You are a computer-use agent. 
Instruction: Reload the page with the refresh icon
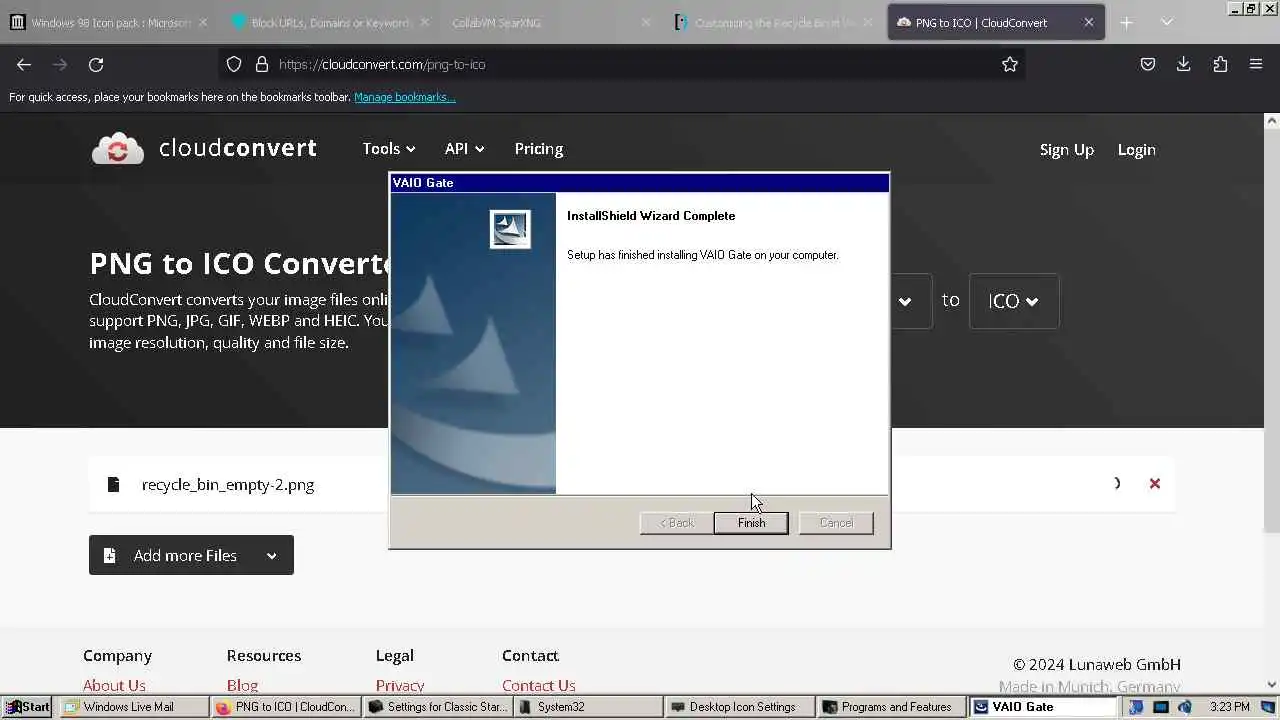tap(96, 64)
